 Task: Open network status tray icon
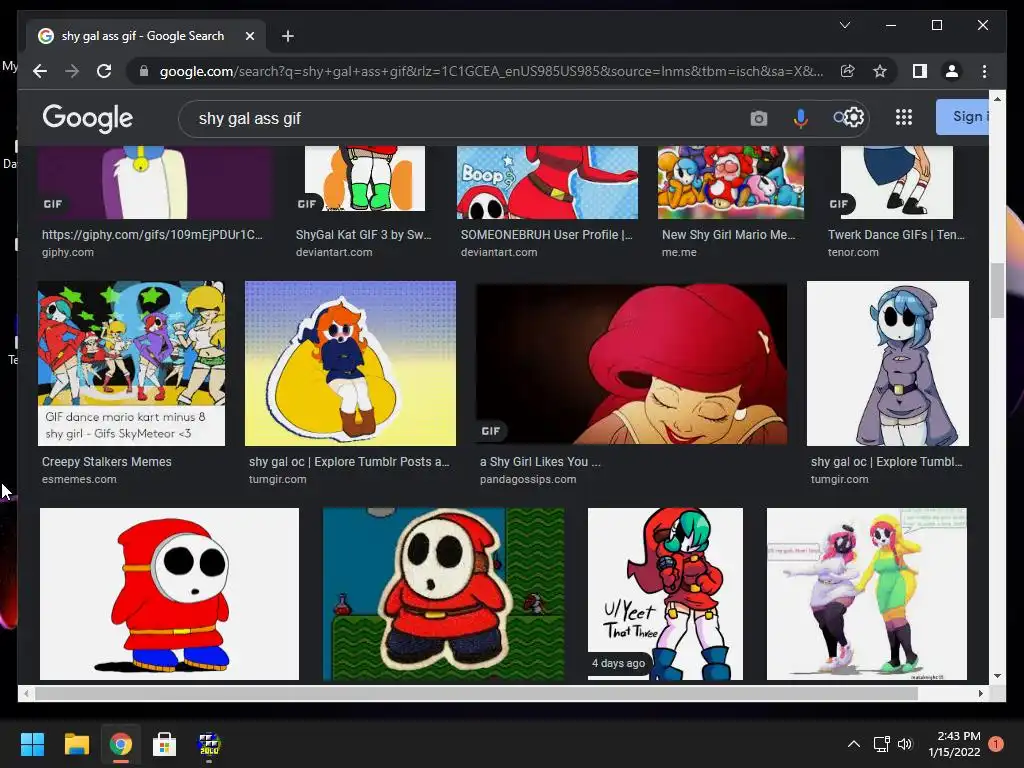tap(882, 744)
